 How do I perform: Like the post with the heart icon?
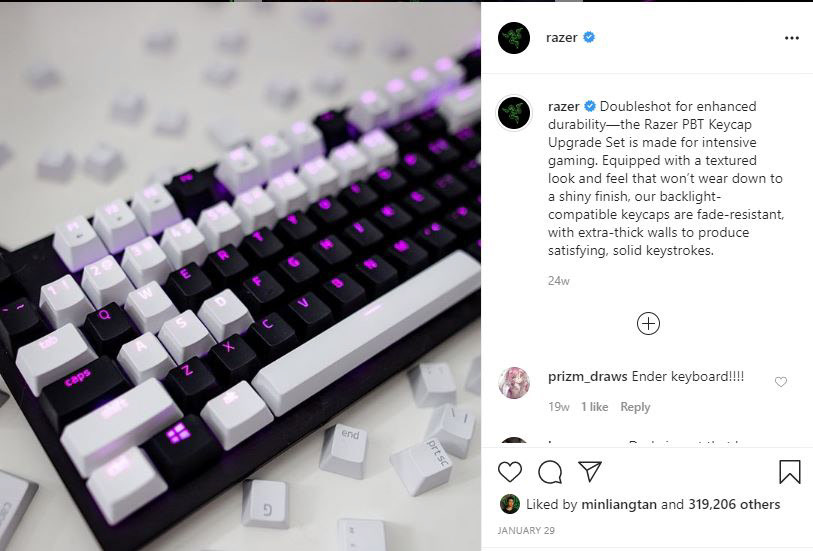[x=510, y=472]
